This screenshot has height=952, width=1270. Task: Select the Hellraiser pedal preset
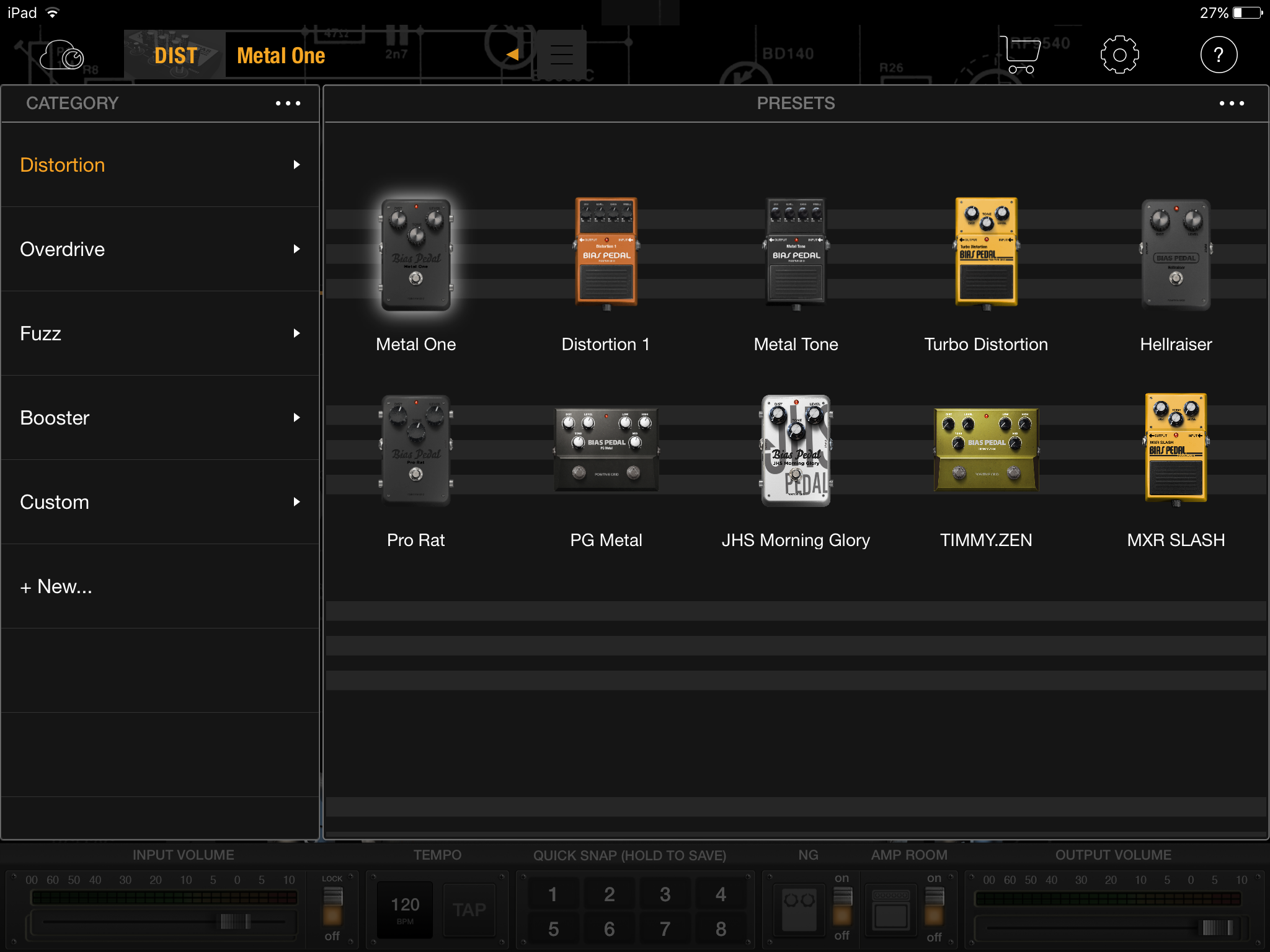1176,255
